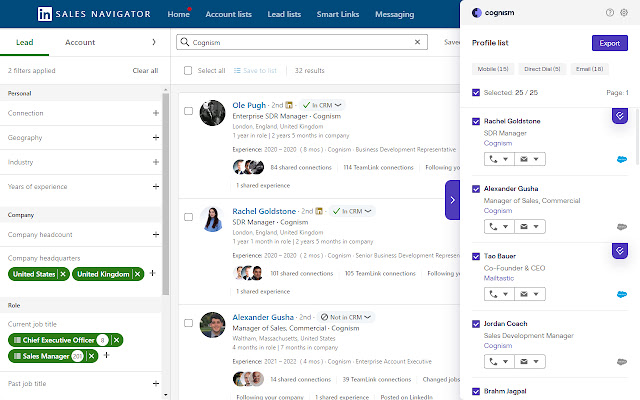Uncheck Tao Bauer in Cognism profile list
Image resolution: width=640 pixels, height=400 pixels.
[x=476, y=256]
